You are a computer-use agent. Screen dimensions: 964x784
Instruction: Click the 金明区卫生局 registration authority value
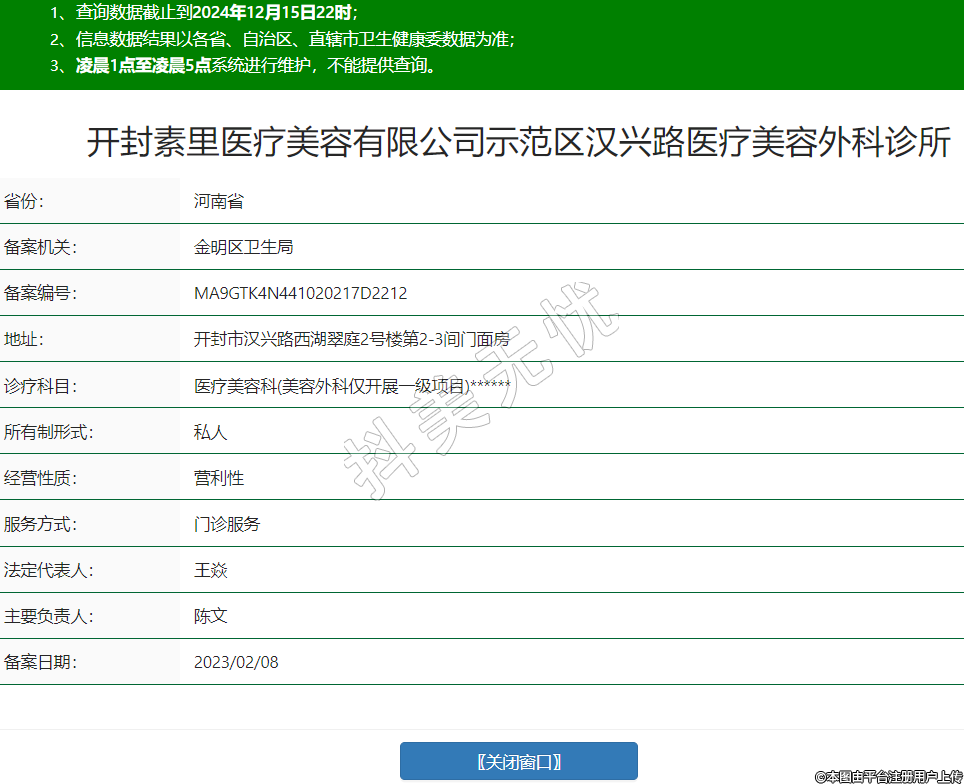[x=243, y=247]
